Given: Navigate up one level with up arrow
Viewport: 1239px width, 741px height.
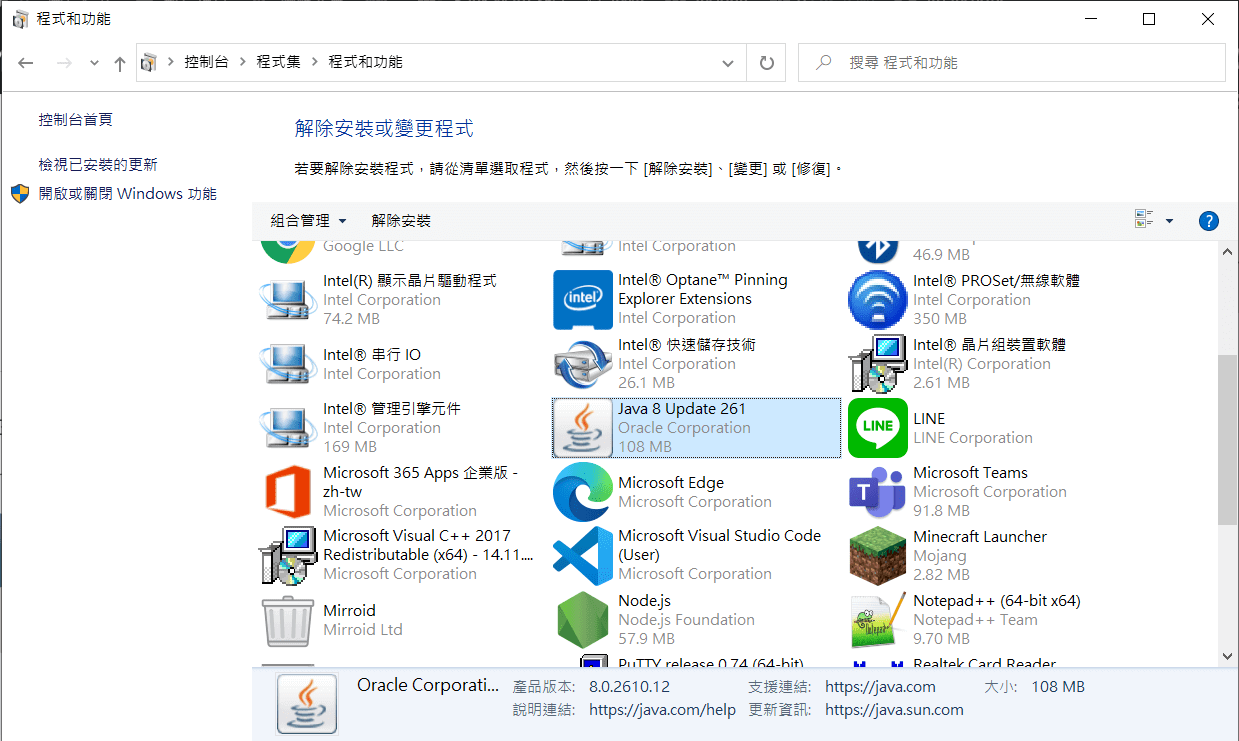Looking at the screenshot, I should tap(120, 63).
